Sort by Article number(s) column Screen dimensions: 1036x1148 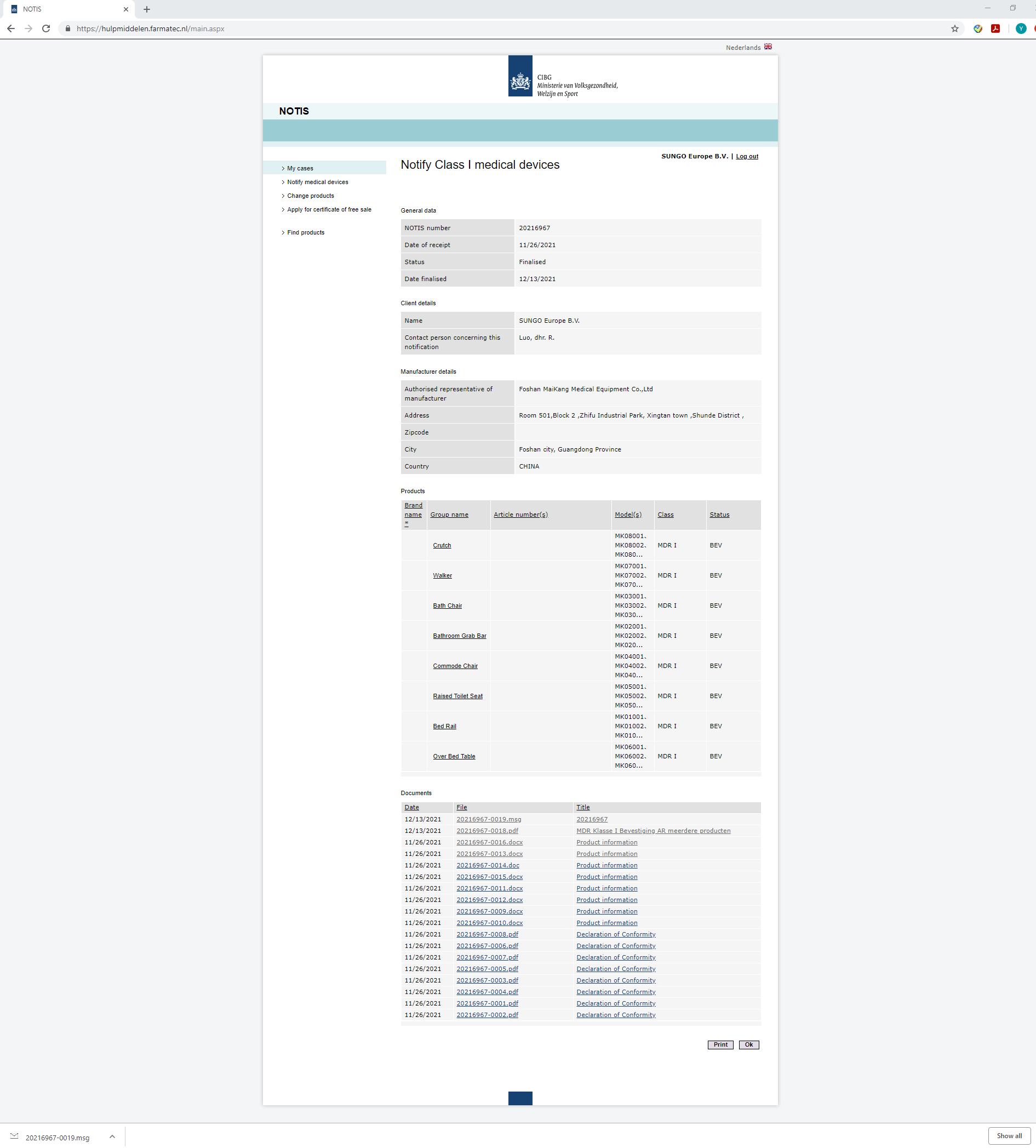521,515
